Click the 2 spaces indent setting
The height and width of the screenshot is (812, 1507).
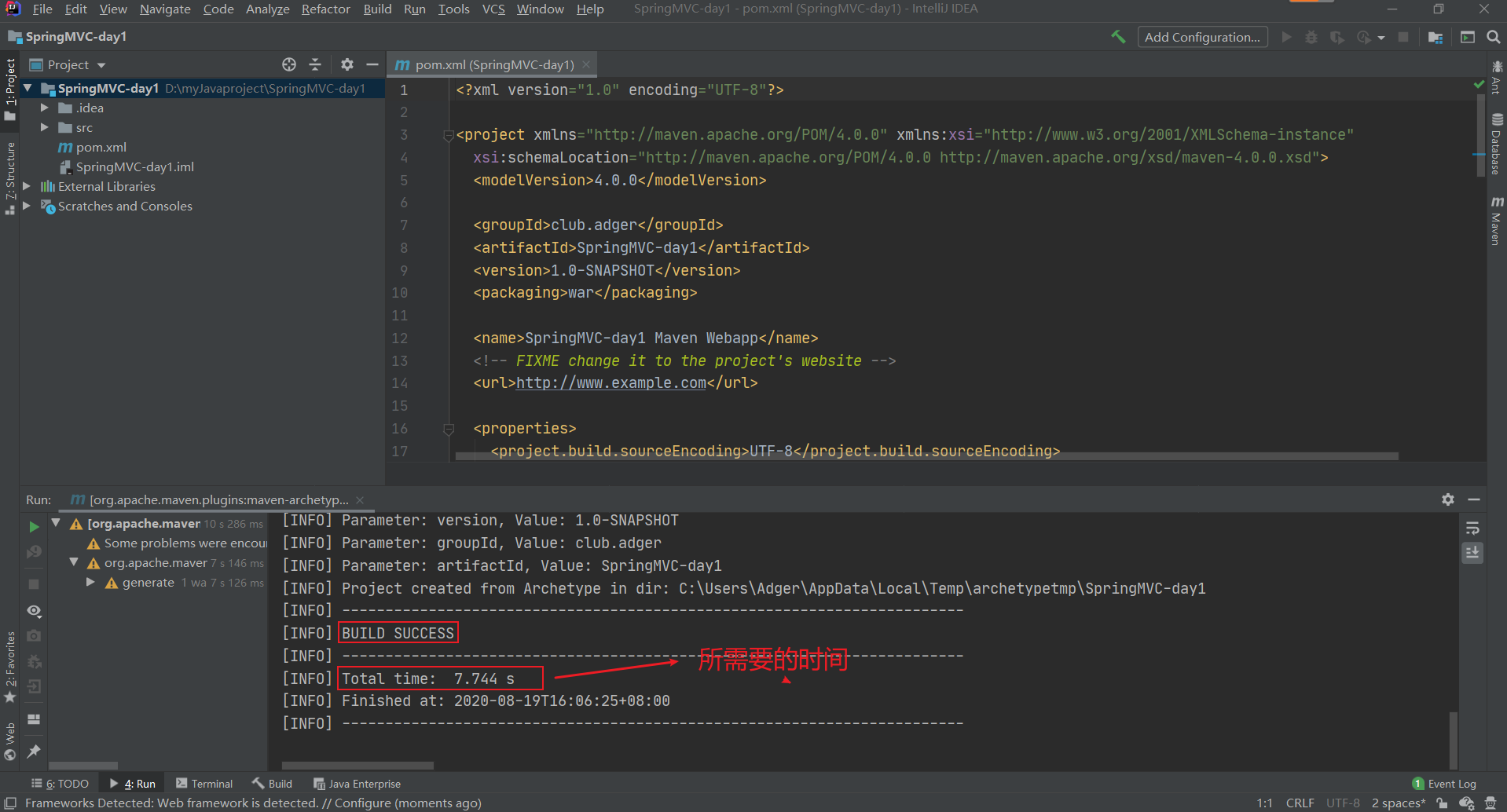click(x=1398, y=803)
